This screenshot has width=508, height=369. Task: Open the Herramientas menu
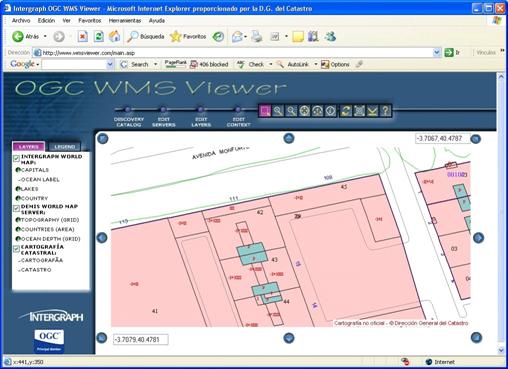coord(125,21)
